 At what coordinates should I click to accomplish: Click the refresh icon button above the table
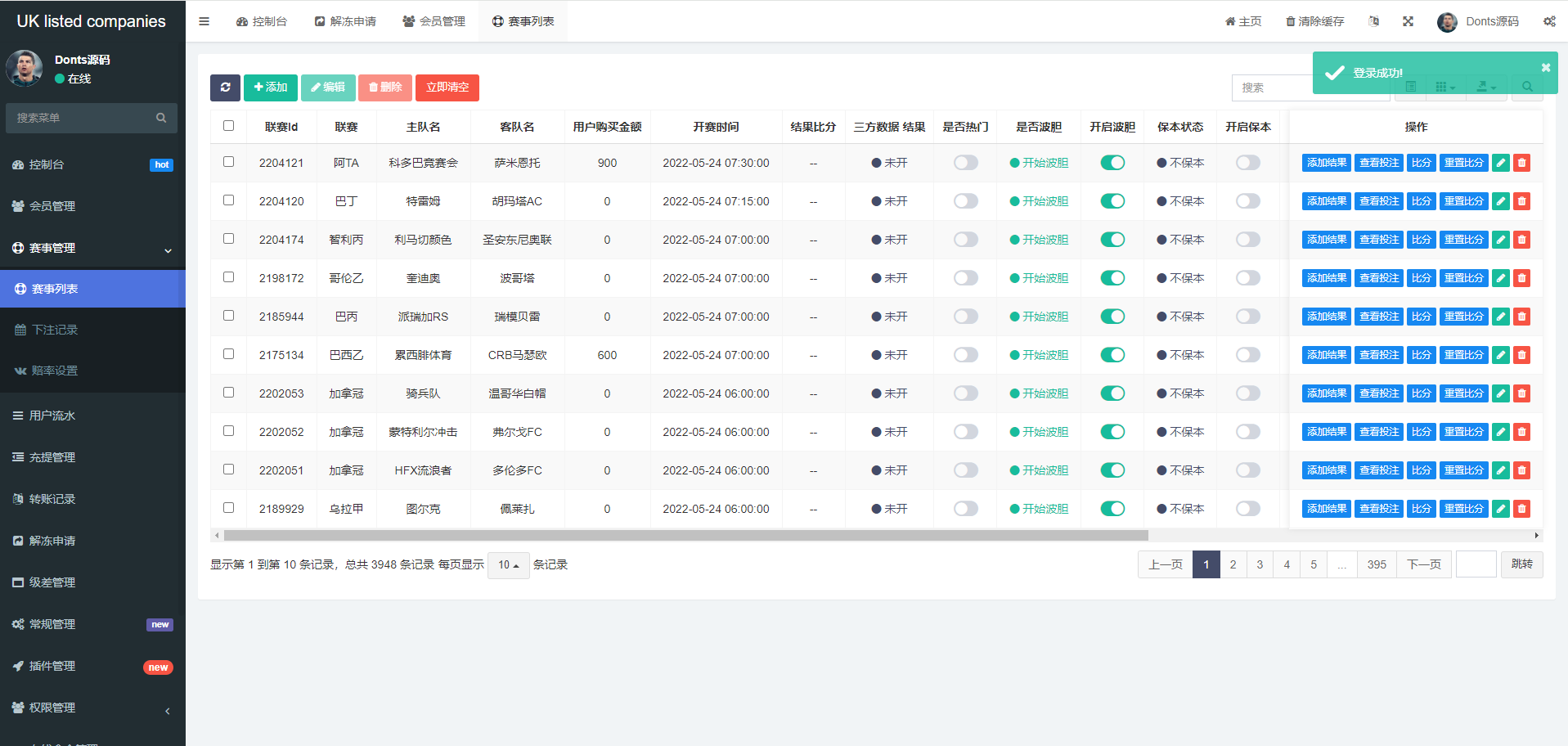click(x=225, y=88)
